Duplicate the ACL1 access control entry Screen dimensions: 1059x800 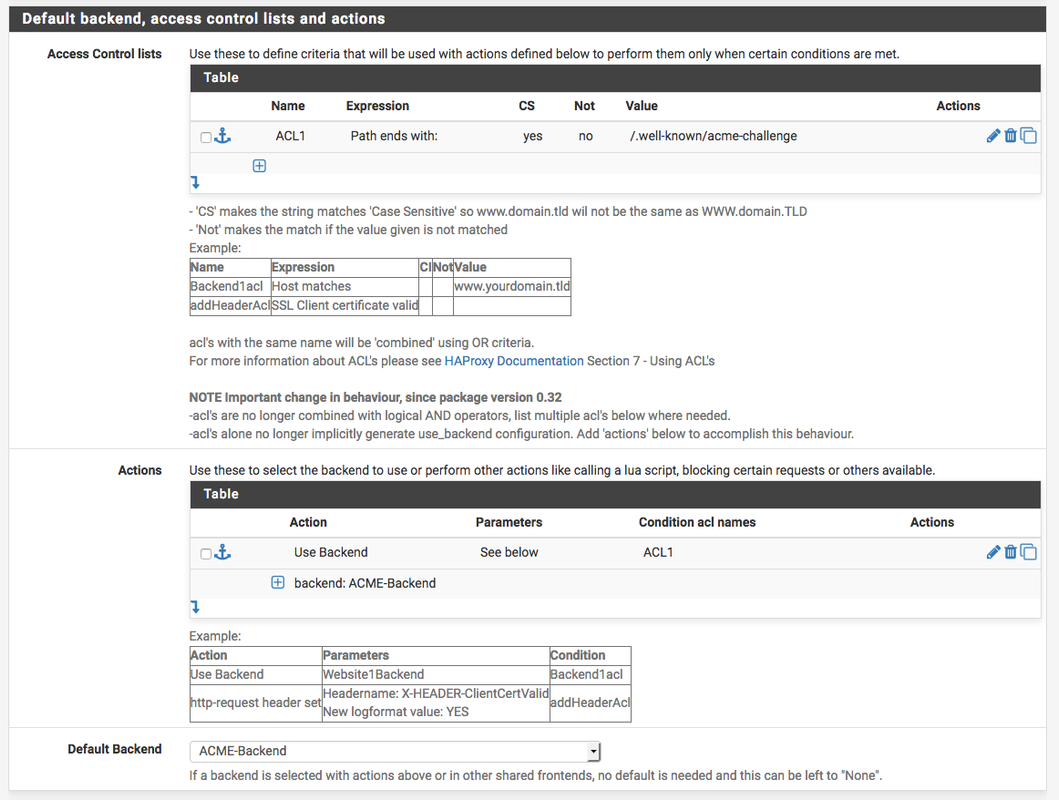(x=1029, y=136)
